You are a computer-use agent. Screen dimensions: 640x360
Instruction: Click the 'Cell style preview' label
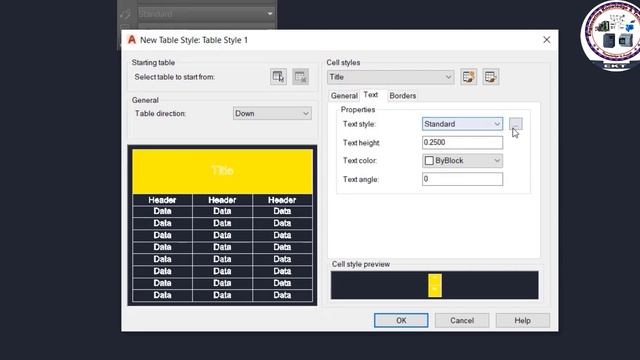(361, 264)
